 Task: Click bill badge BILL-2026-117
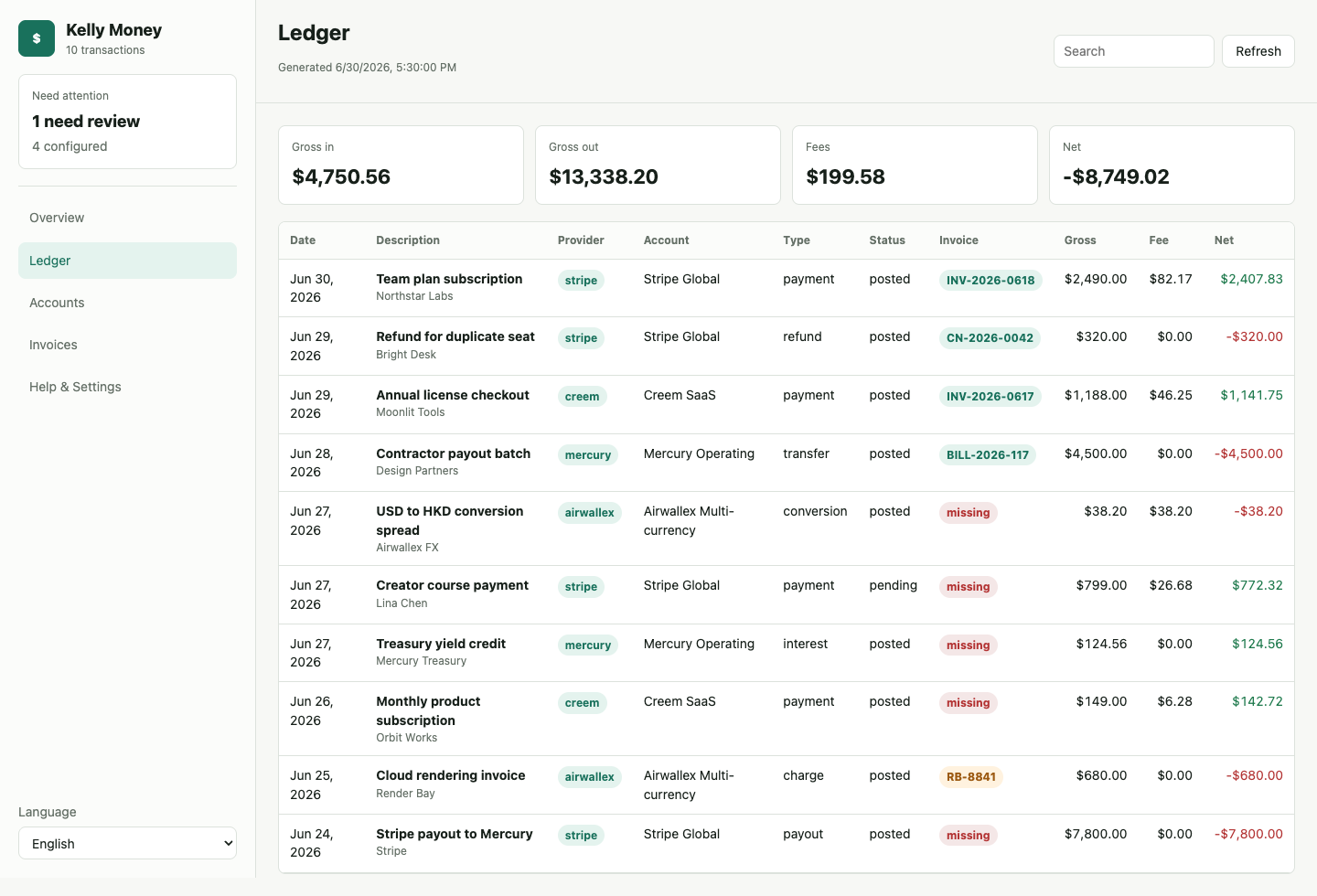[x=988, y=455]
